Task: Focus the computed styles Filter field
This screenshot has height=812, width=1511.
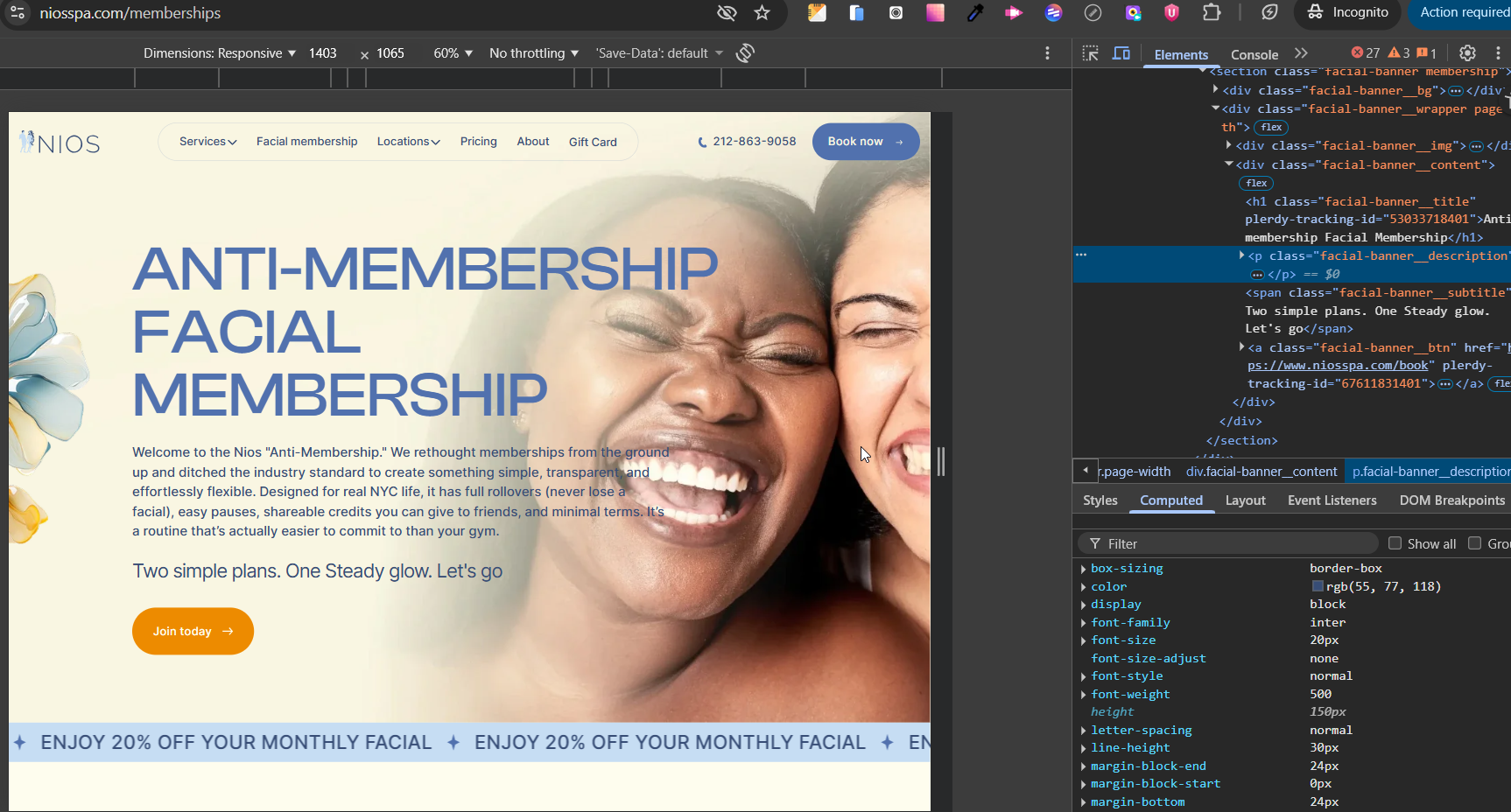Action: click(x=1227, y=543)
